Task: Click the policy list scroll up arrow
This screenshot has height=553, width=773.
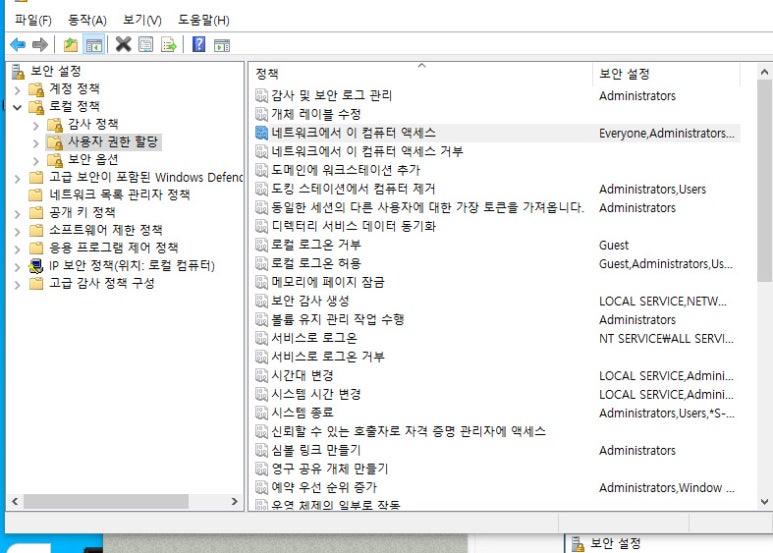Action: [764, 72]
